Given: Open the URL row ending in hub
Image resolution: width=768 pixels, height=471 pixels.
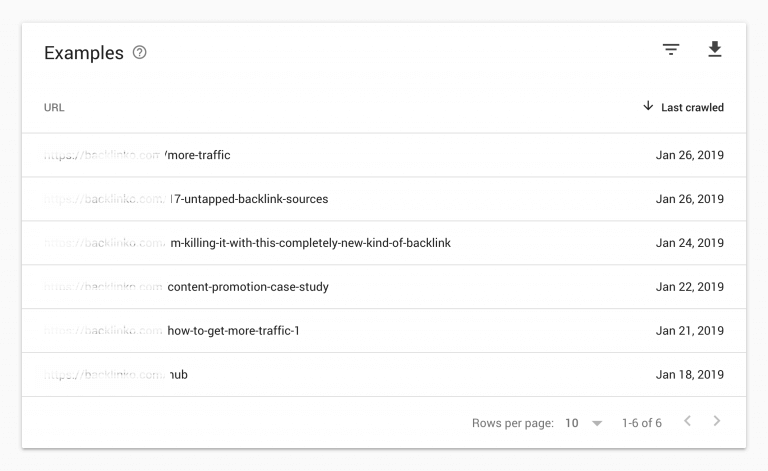Looking at the screenshot, I should (384, 375).
